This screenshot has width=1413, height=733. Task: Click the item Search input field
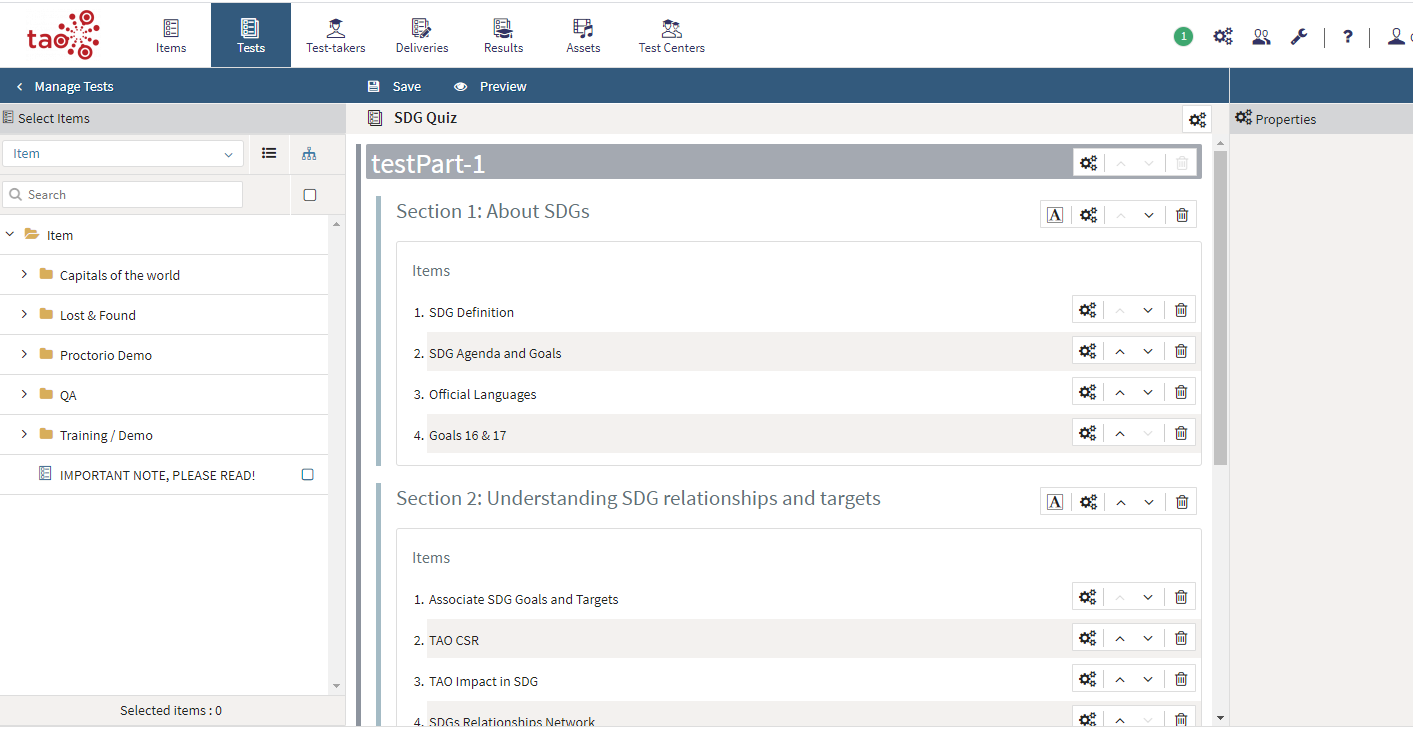(123, 195)
